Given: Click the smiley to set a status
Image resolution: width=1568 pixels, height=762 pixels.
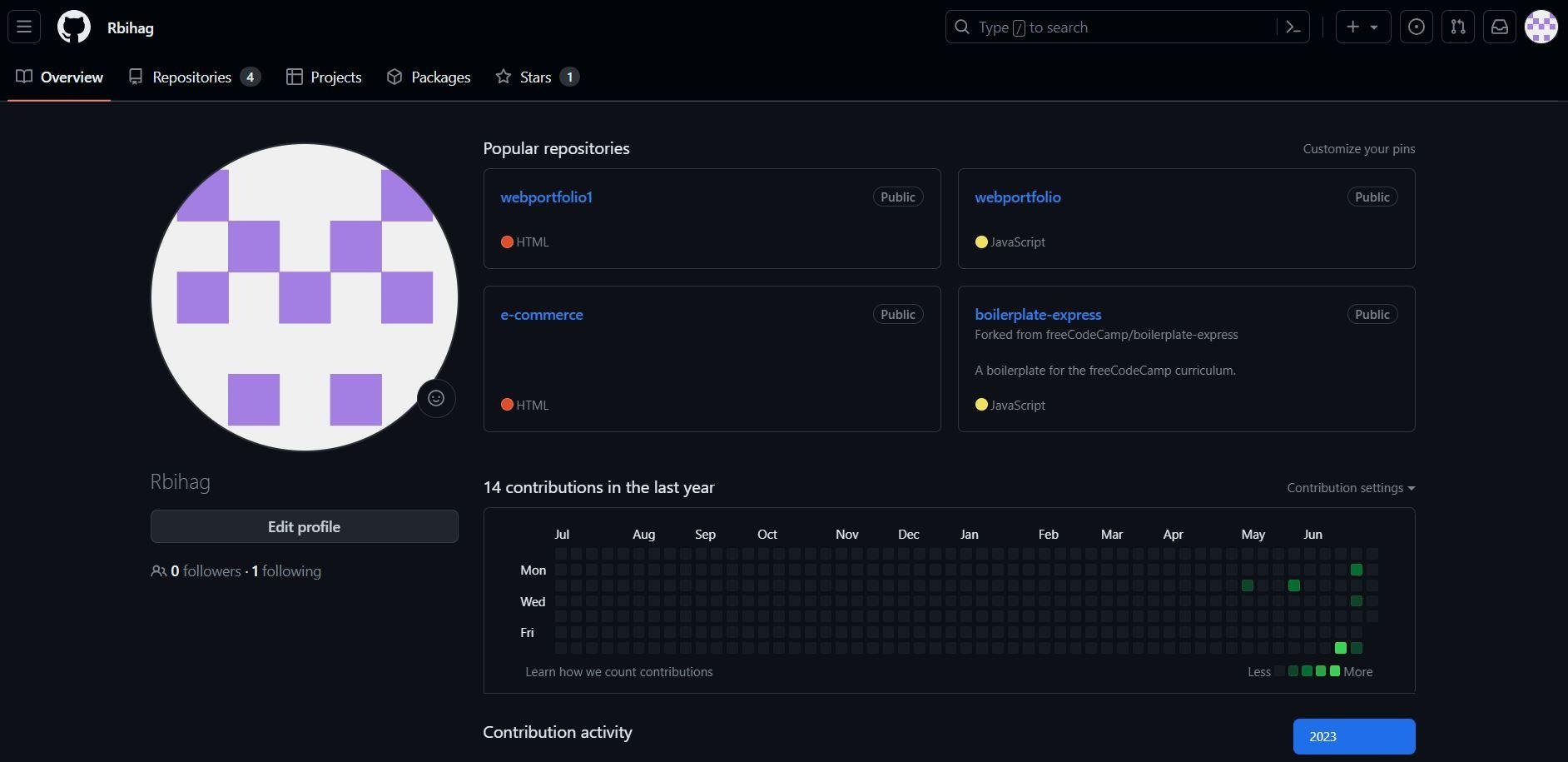Looking at the screenshot, I should pos(435,398).
